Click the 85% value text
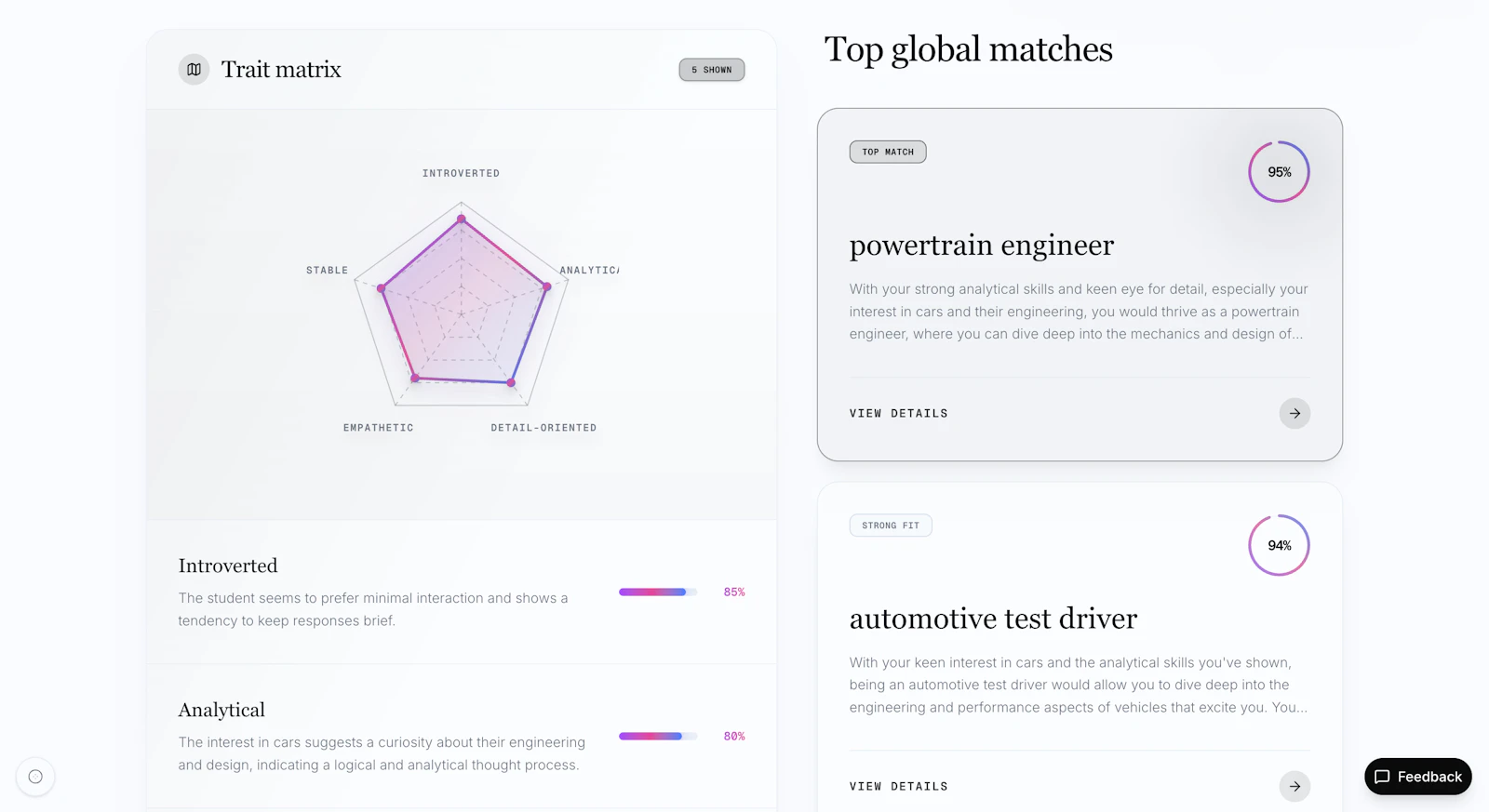This screenshot has height=812, width=1489. point(734,592)
